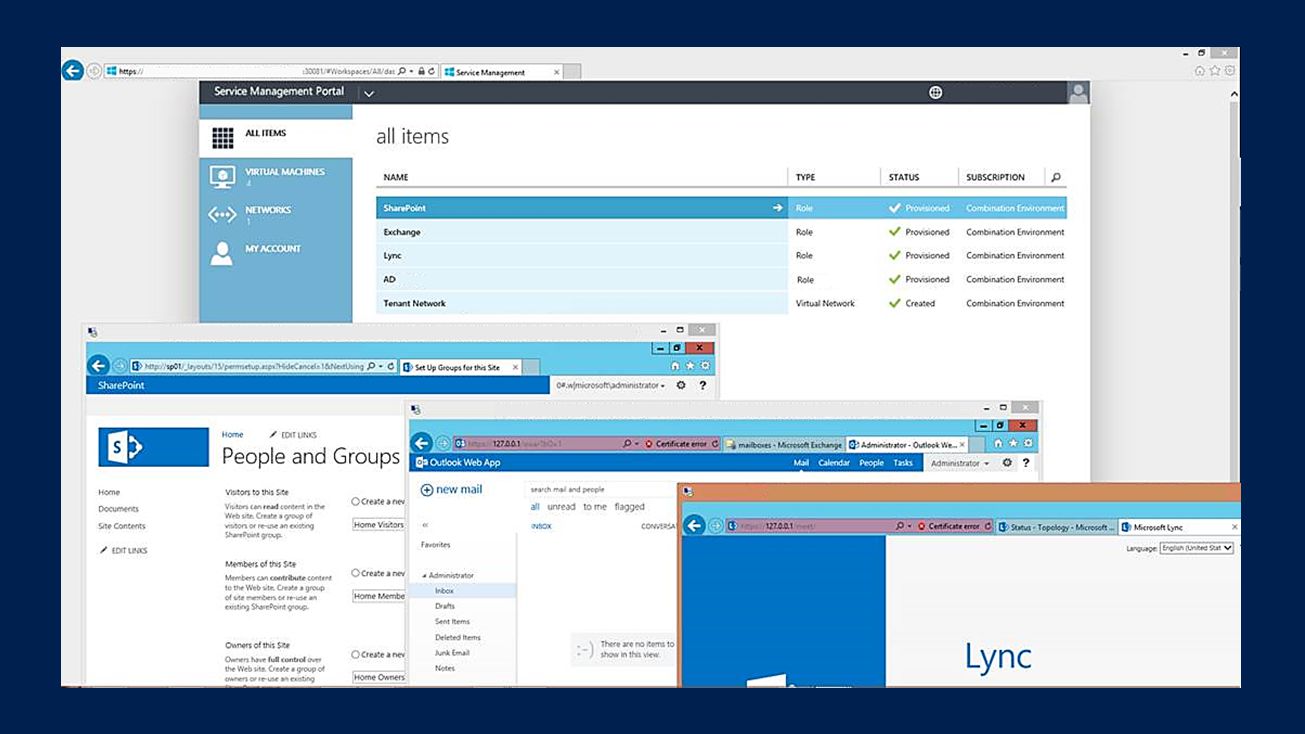This screenshot has height=734, width=1305.
Task: Filter Outlook messages by unread
Action: pos(561,507)
